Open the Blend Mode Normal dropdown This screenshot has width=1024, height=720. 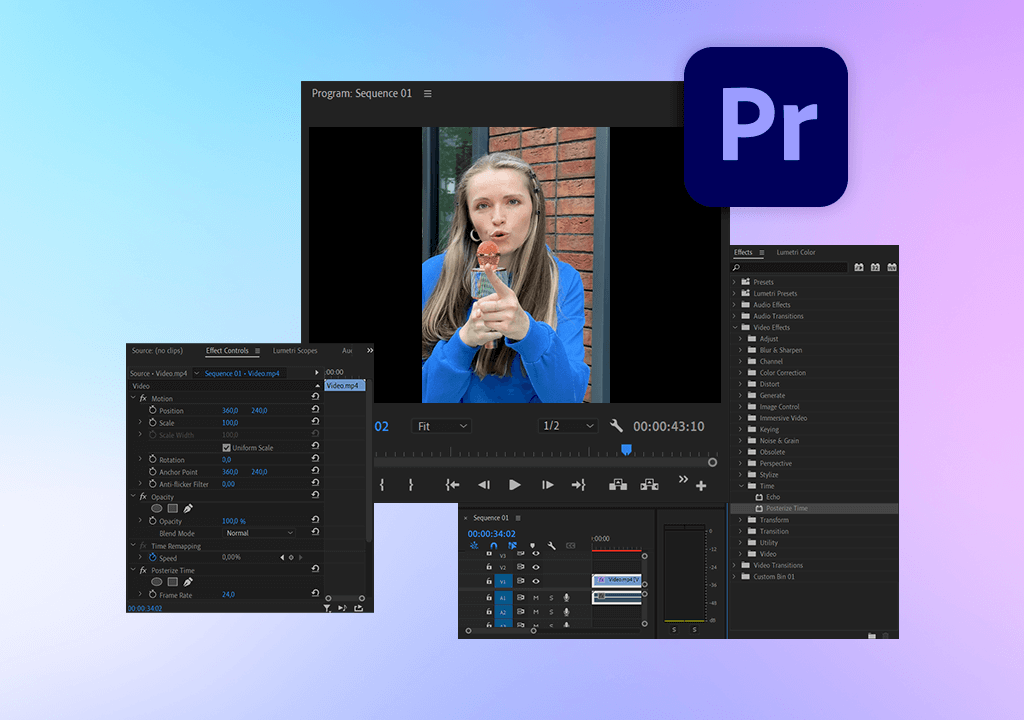259,533
